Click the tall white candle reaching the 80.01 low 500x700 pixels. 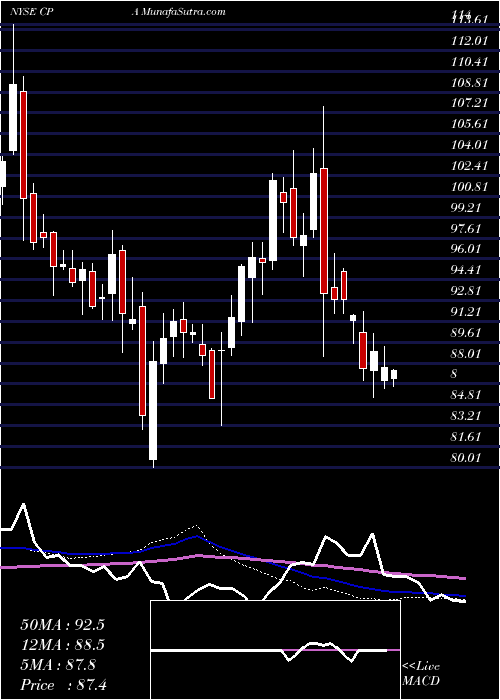coord(153,410)
